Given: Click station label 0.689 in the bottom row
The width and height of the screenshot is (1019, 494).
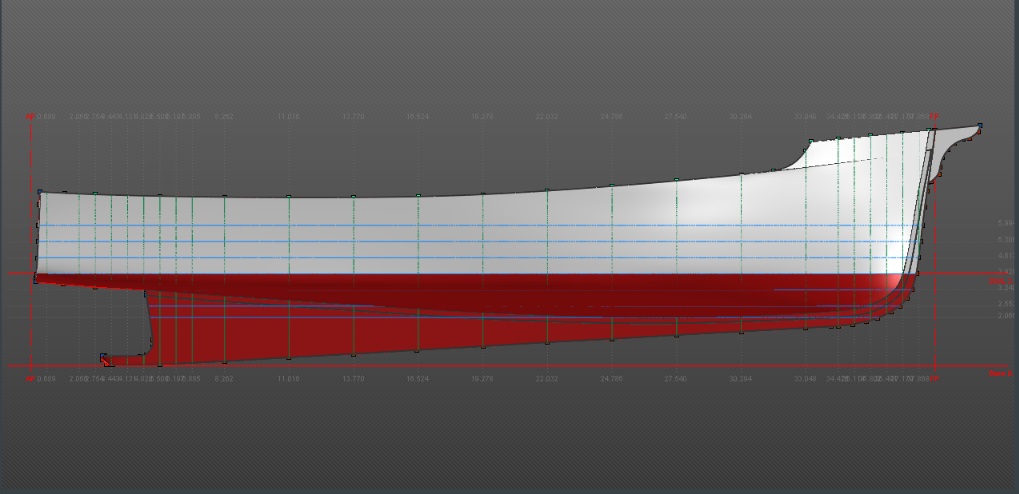Looking at the screenshot, I should coord(46,378).
